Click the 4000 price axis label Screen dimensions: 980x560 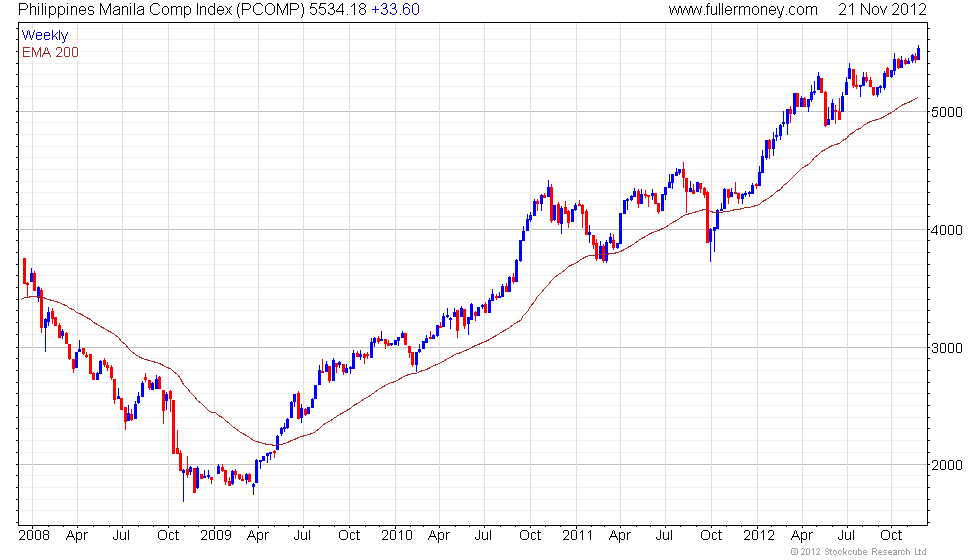pyautogui.click(x=947, y=230)
